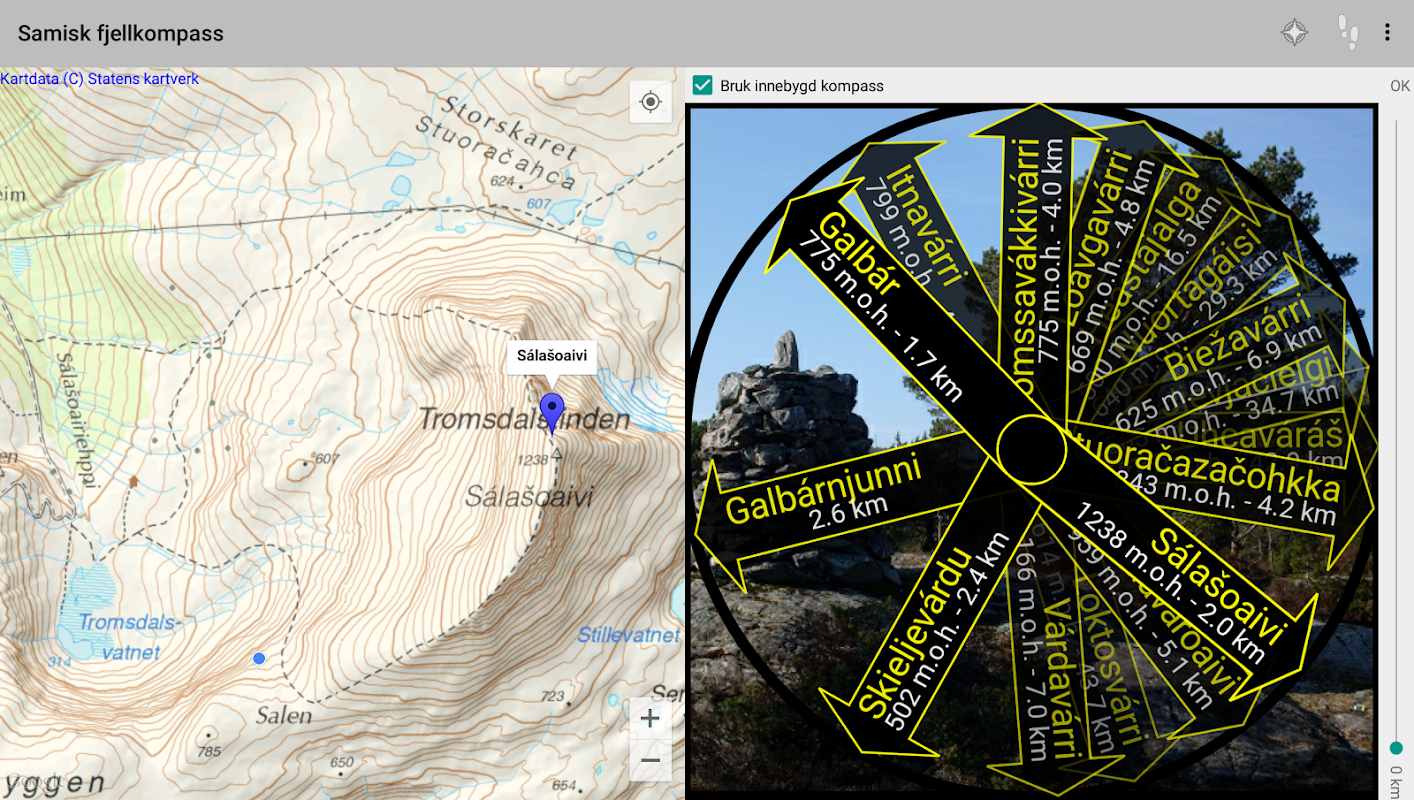Adjust the distance km slider handle
Screen dimensions: 1414x800
click(x=1396, y=748)
